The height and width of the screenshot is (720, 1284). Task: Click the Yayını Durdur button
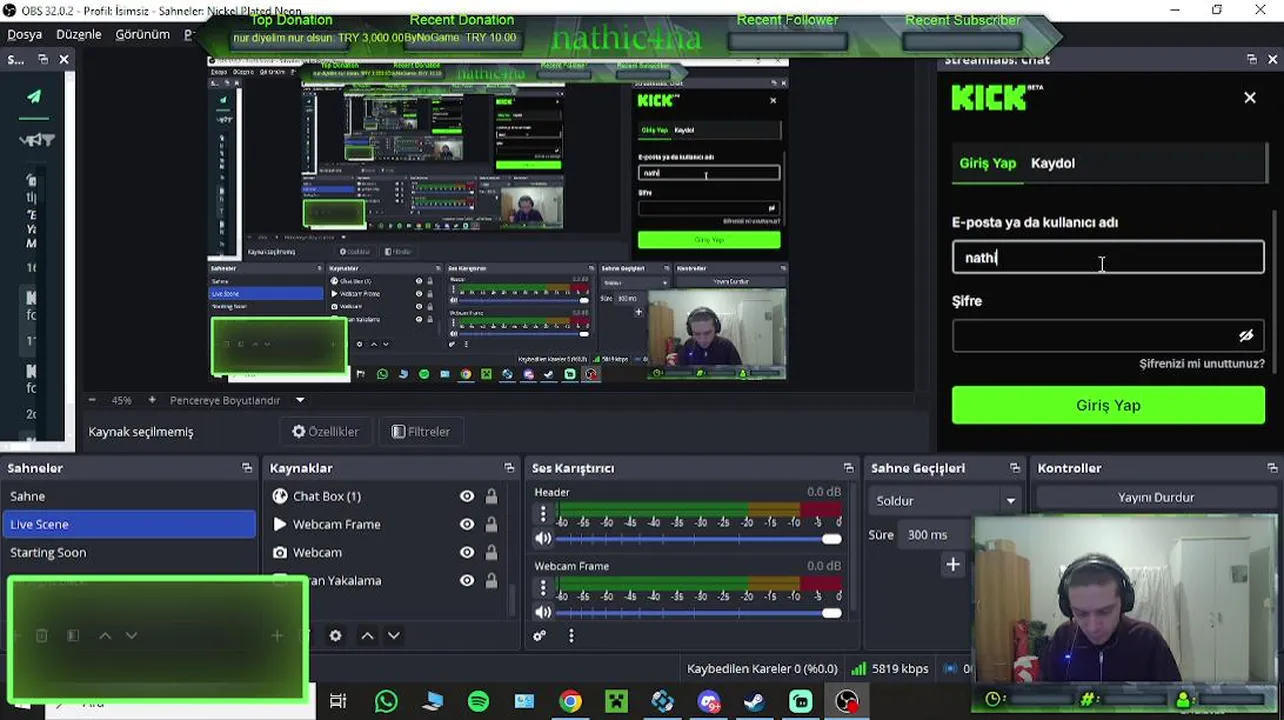[1156, 497]
